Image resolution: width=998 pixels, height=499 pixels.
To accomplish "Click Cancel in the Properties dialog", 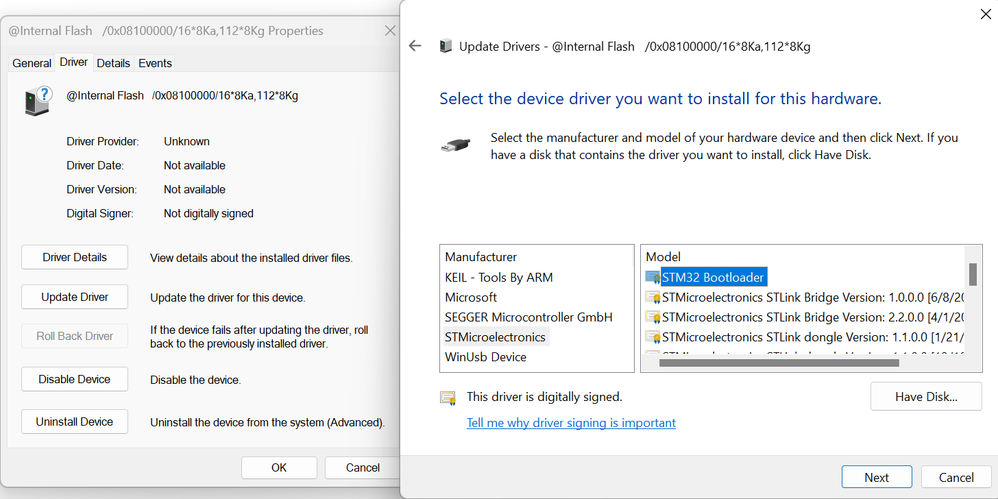I will coord(362,468).
